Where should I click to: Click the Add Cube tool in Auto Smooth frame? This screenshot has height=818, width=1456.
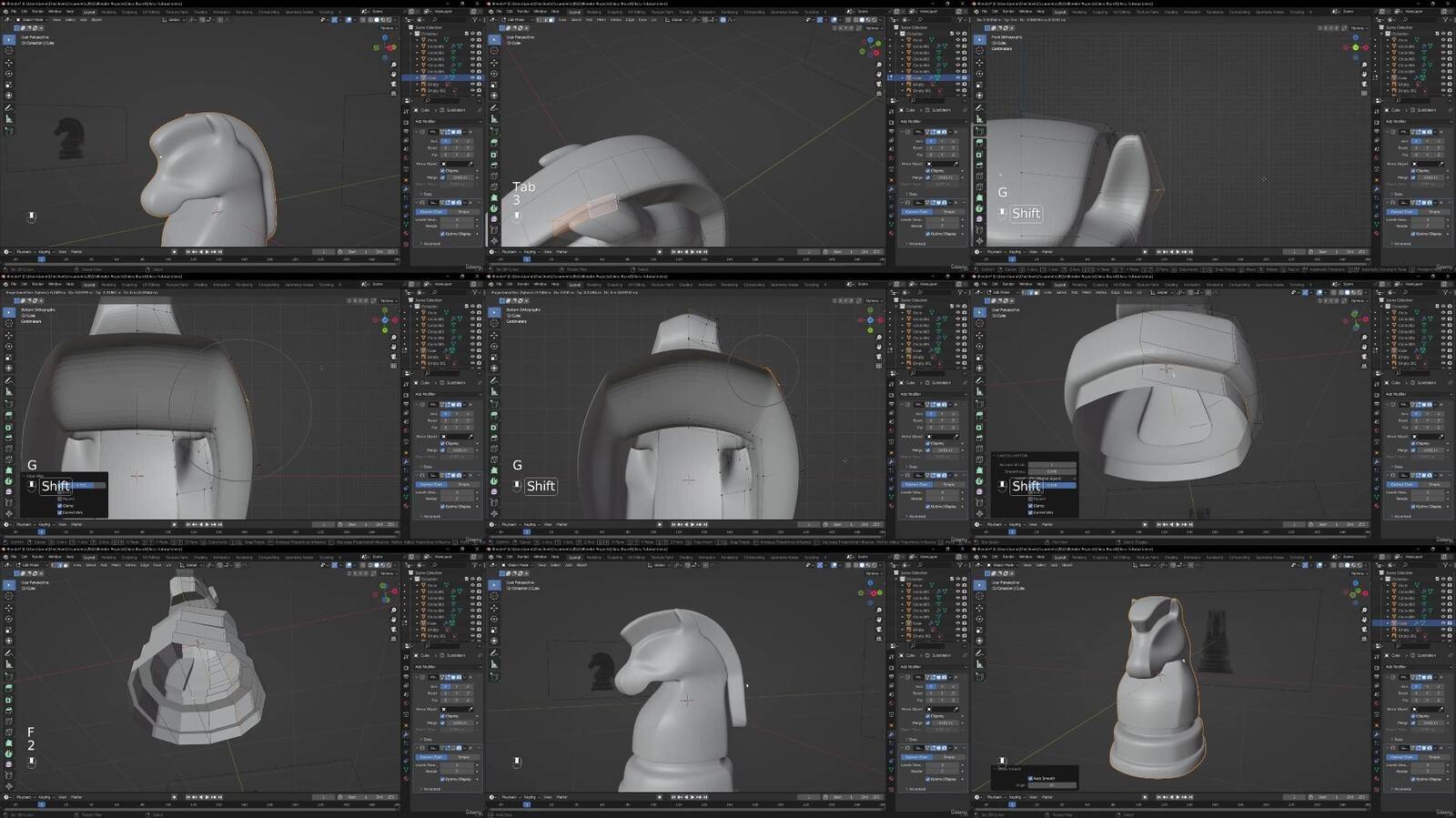tap(979, 676)
